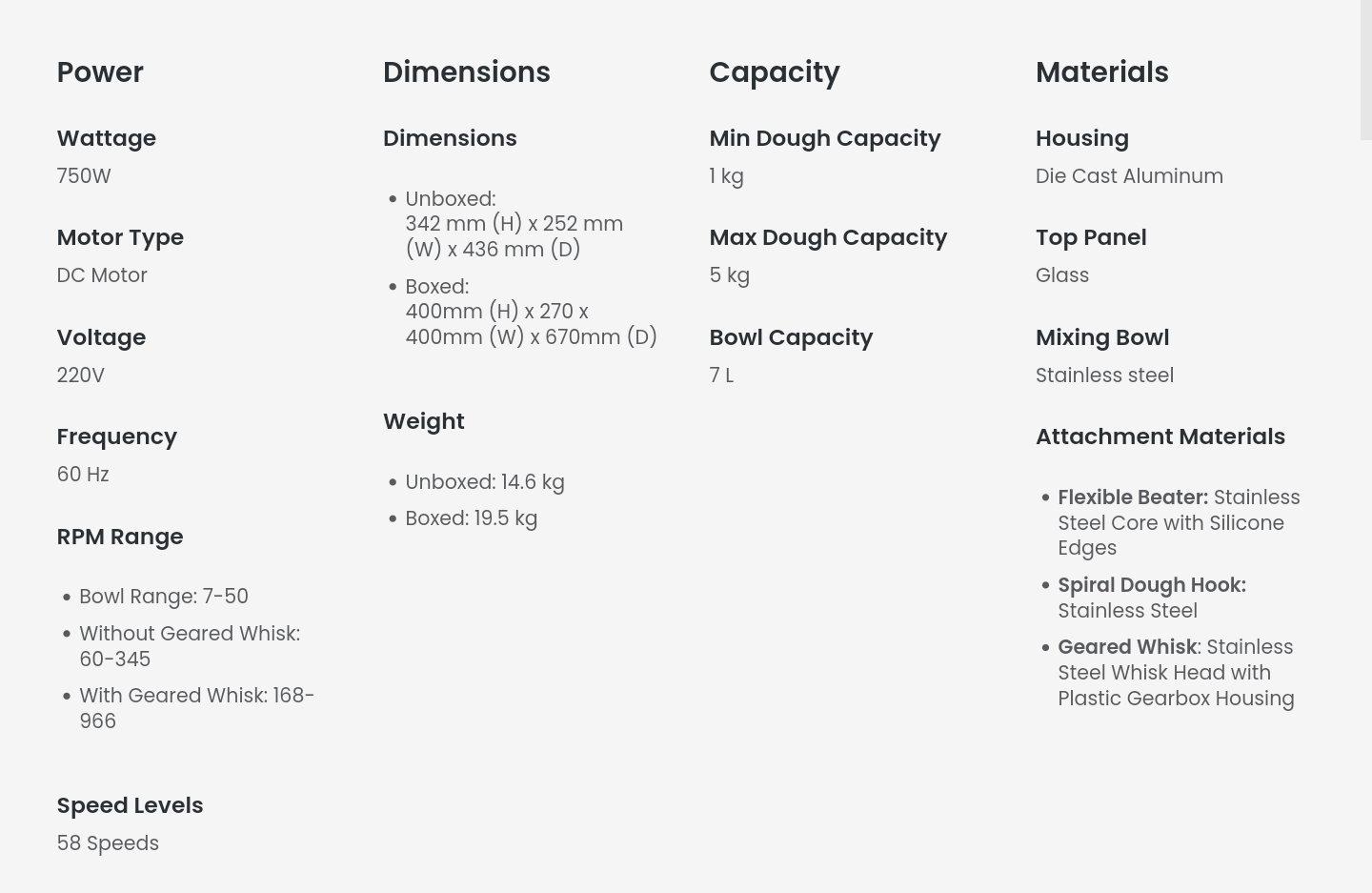Click the Unboxed: 14.6 kg item

pos(484,482)
